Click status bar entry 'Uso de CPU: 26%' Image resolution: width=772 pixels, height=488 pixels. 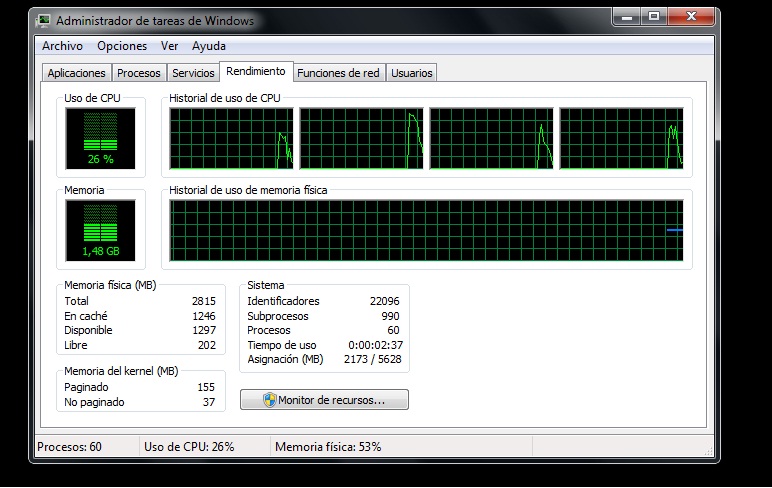pos(189,447)
